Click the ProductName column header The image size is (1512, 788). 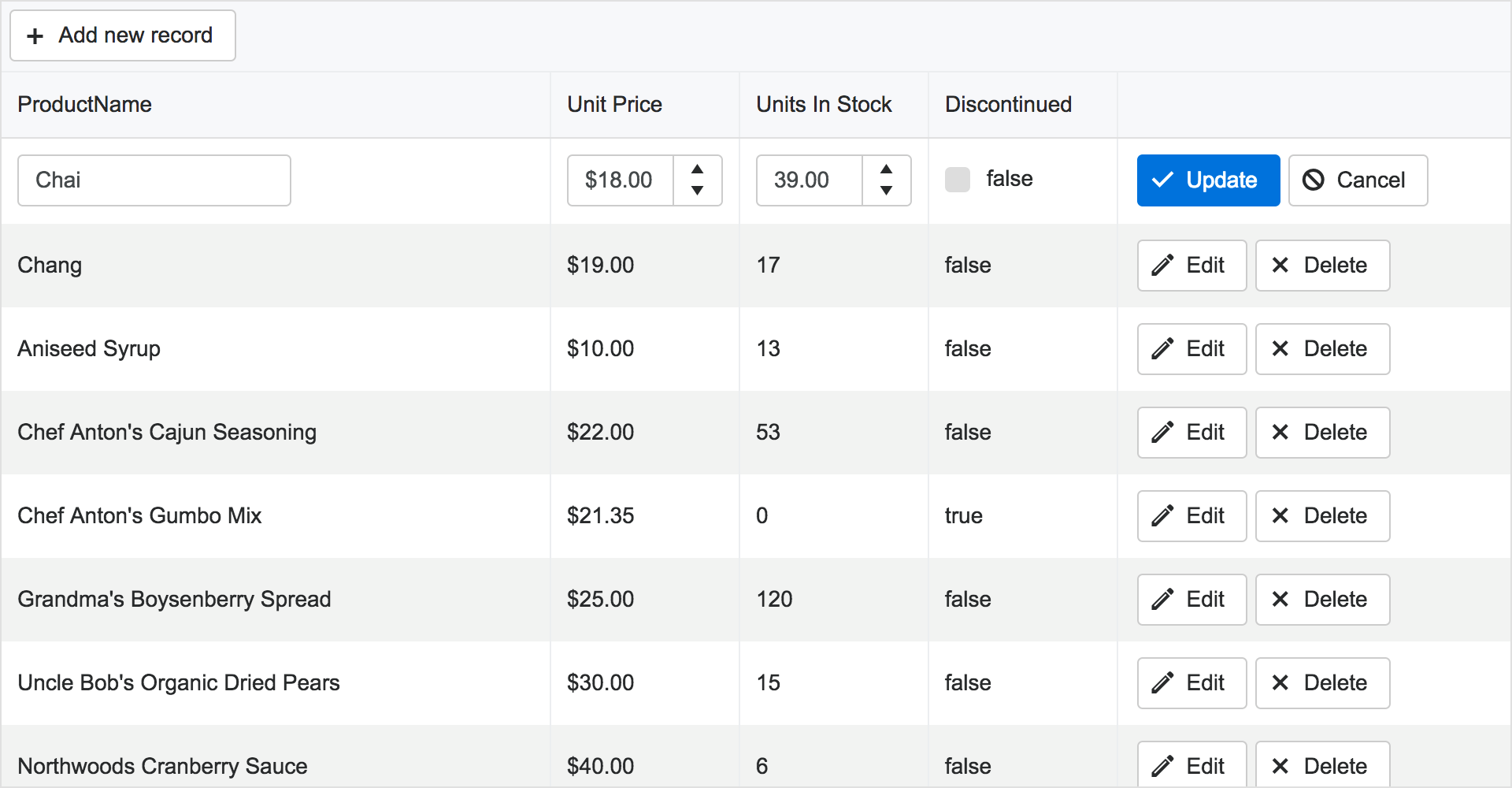coord(85,105)
